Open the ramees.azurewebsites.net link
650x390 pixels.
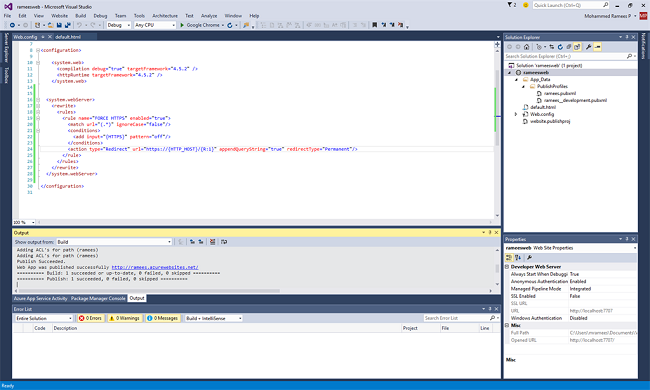155,267
